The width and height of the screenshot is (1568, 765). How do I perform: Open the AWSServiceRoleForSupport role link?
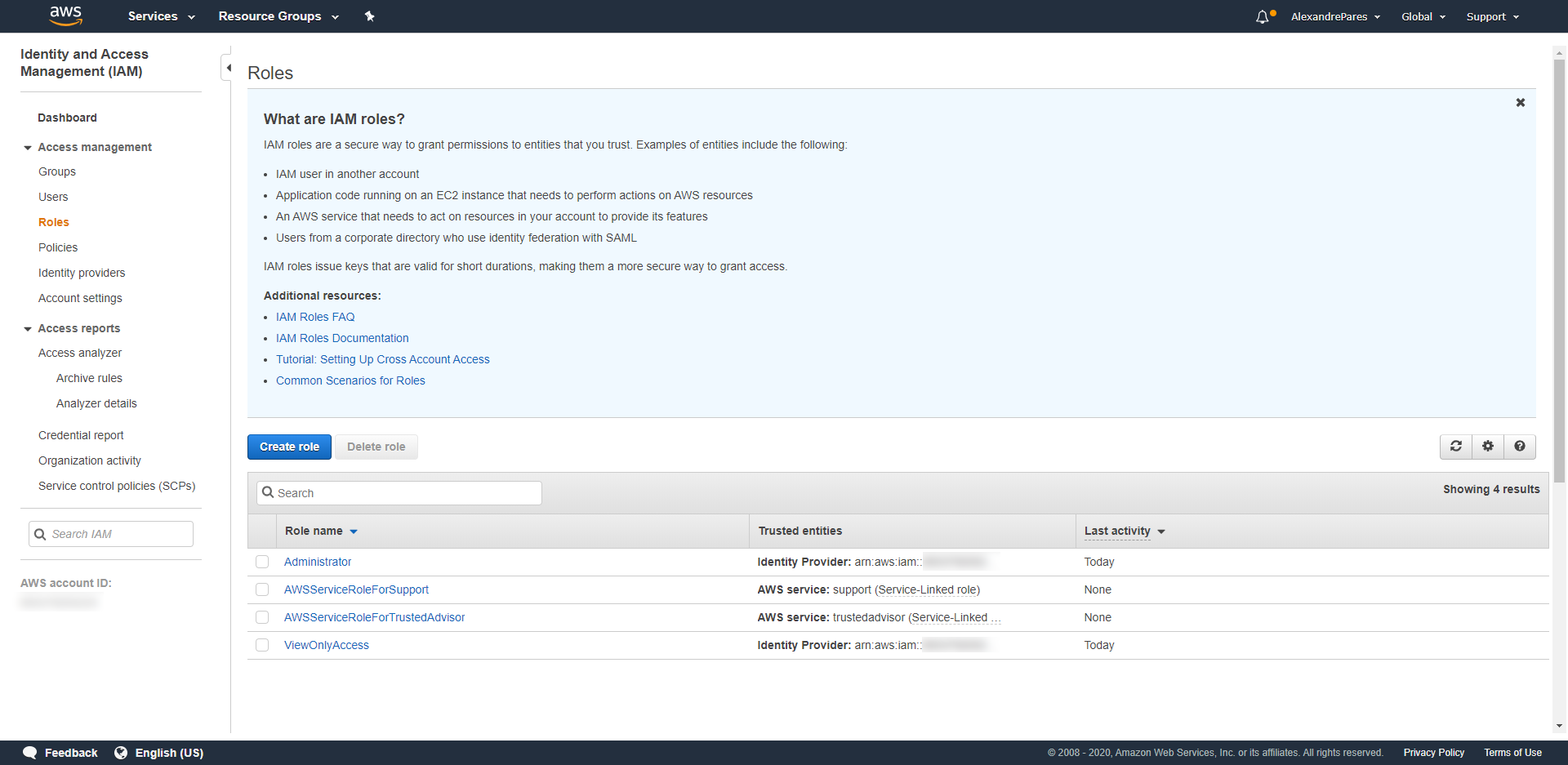click(356, 589)
